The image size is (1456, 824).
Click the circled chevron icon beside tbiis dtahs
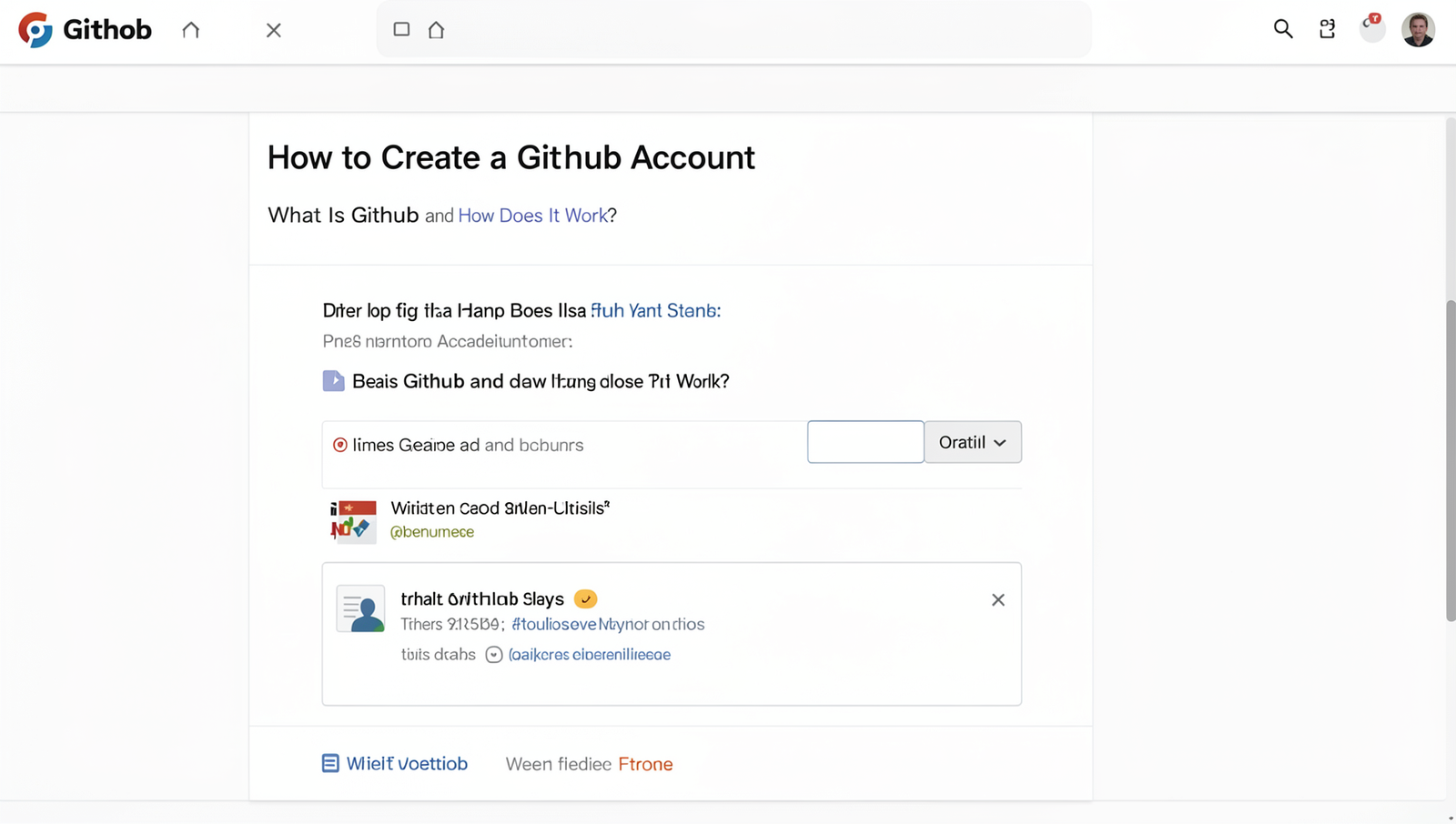494,655
